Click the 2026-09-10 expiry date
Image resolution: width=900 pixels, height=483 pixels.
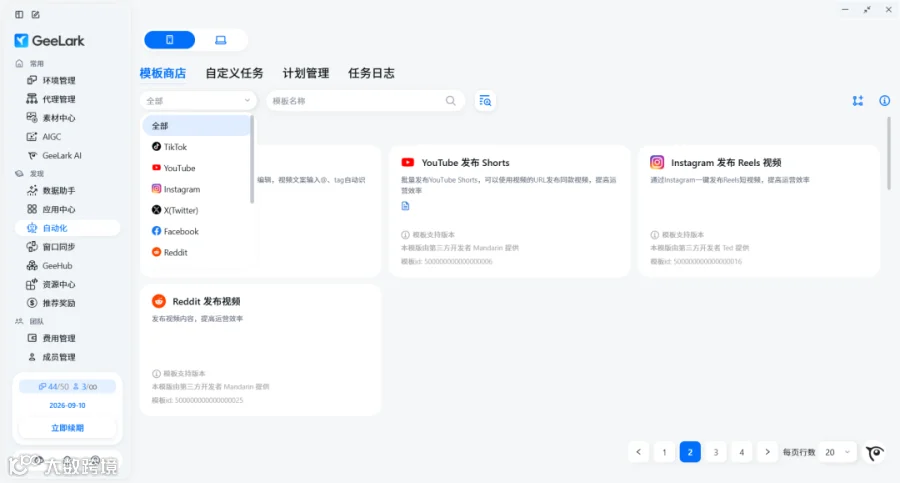pyautogui.click(x=67, y=405)
